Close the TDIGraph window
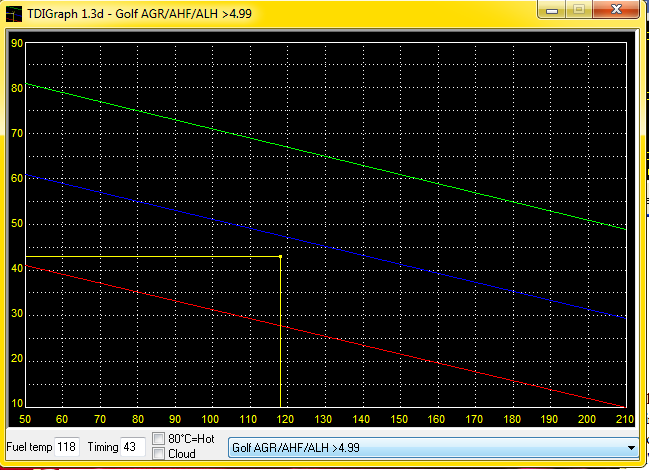Viewport: 649px width, 470px height. pos(617,10)
